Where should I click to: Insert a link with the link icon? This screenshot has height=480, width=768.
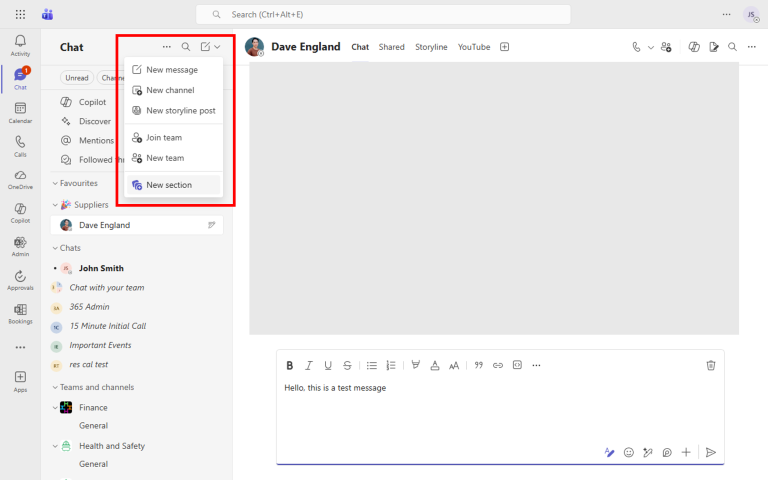(498, 365)
